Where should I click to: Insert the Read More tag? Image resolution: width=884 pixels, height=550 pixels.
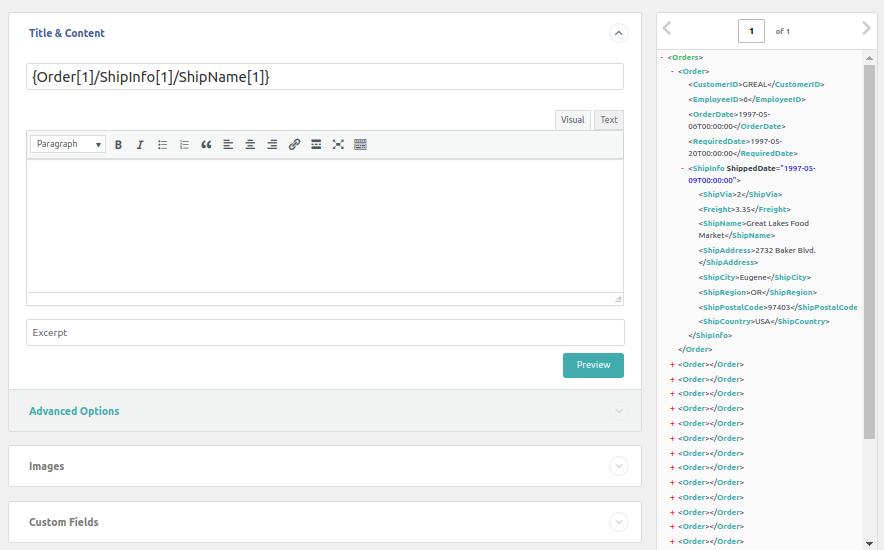tap(316, 145)
